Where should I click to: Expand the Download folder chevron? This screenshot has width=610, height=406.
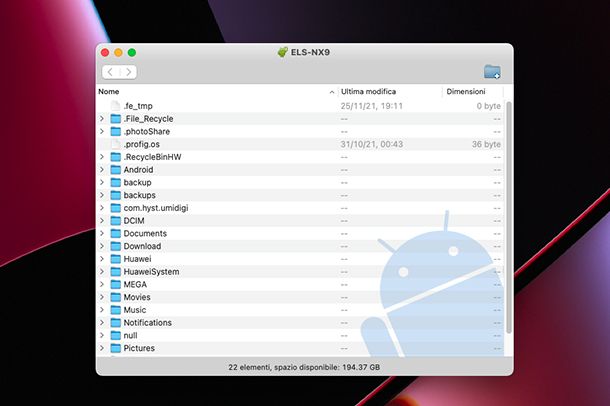(x=102, y=246)
